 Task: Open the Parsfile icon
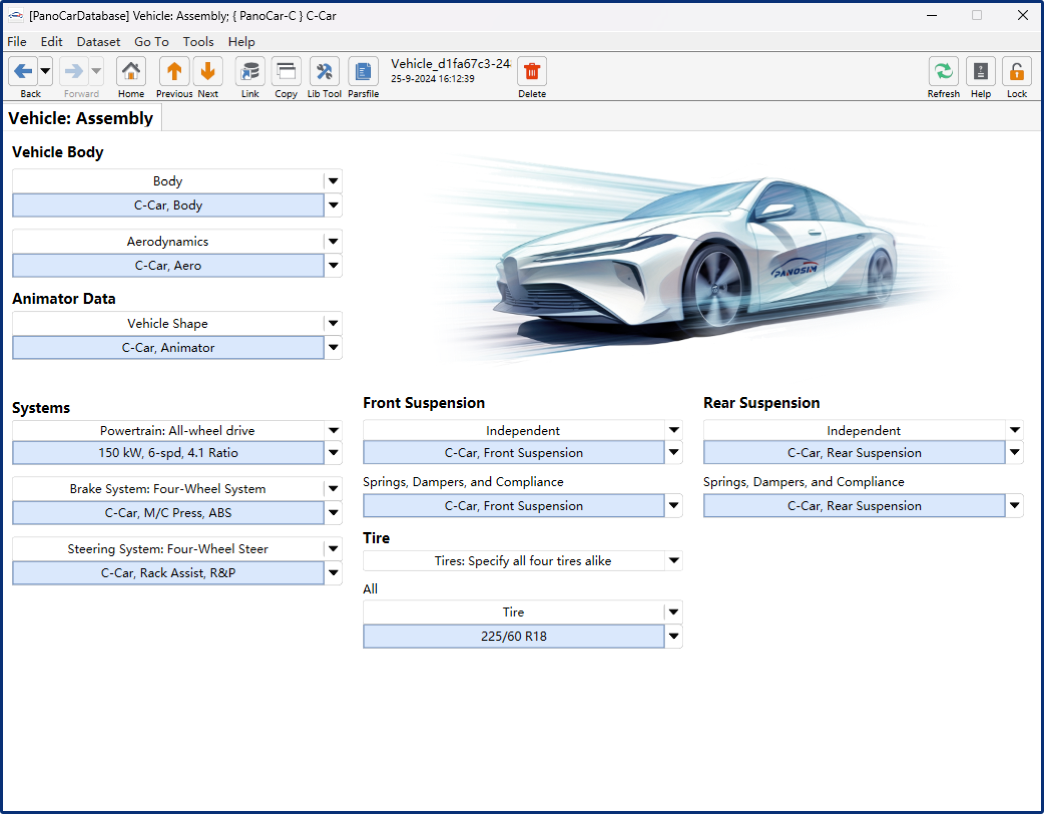pos(363,71)
